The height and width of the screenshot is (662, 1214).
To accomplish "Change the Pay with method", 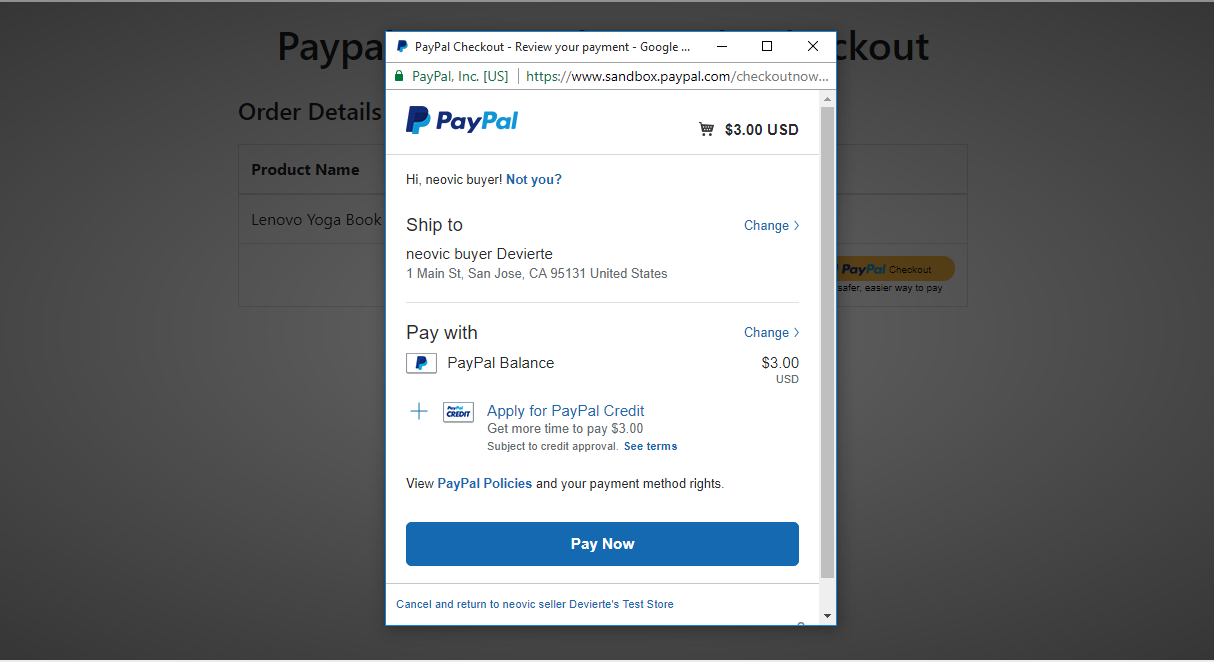I will point(771,332).
